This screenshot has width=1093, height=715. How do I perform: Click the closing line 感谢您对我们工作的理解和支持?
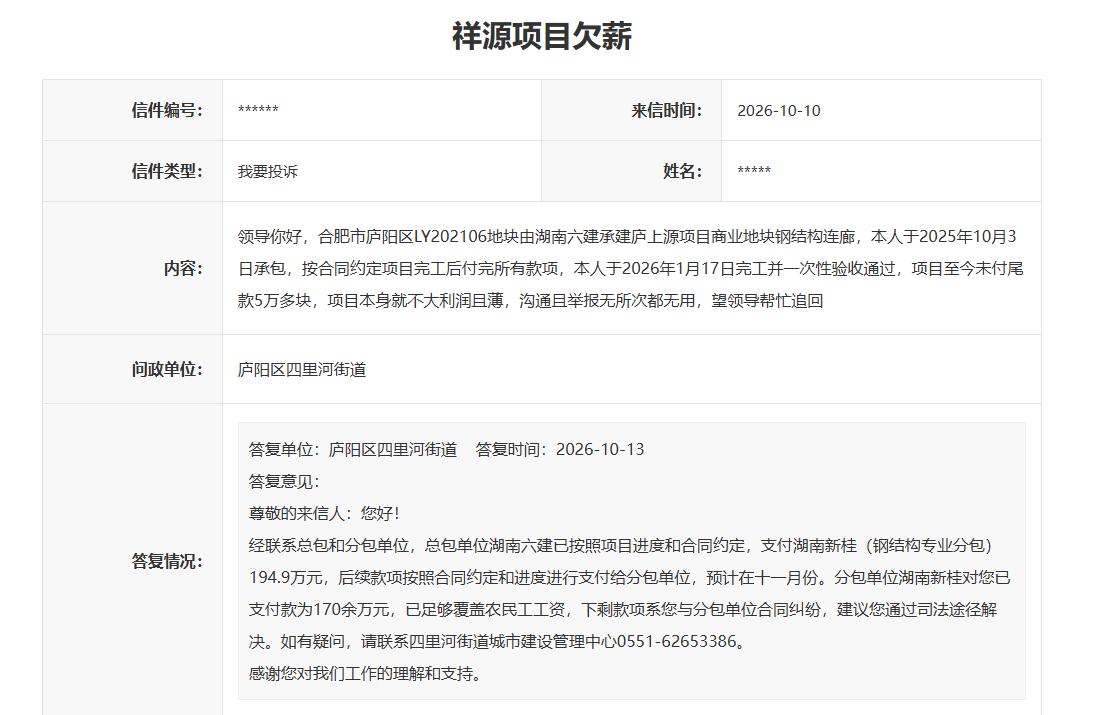pyautogui.click(x=365, y=674)
